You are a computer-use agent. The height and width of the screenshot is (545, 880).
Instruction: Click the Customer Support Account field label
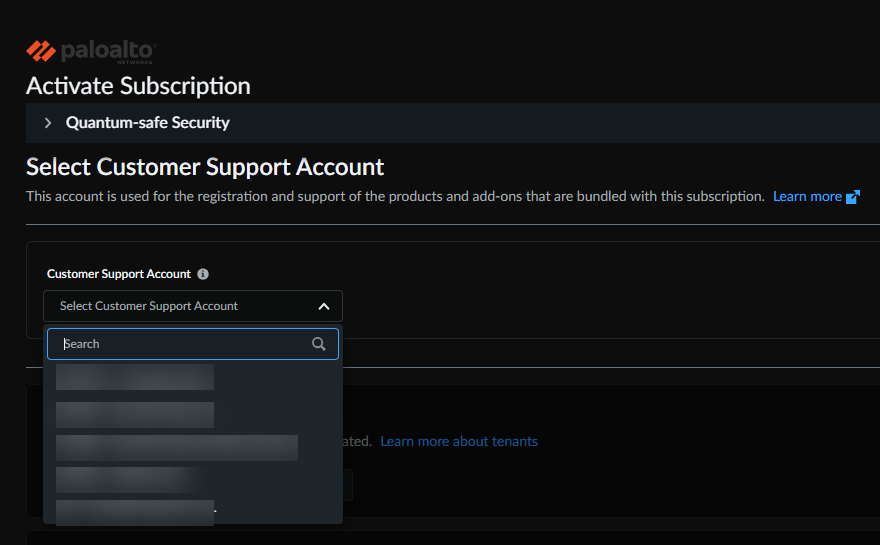119,274
